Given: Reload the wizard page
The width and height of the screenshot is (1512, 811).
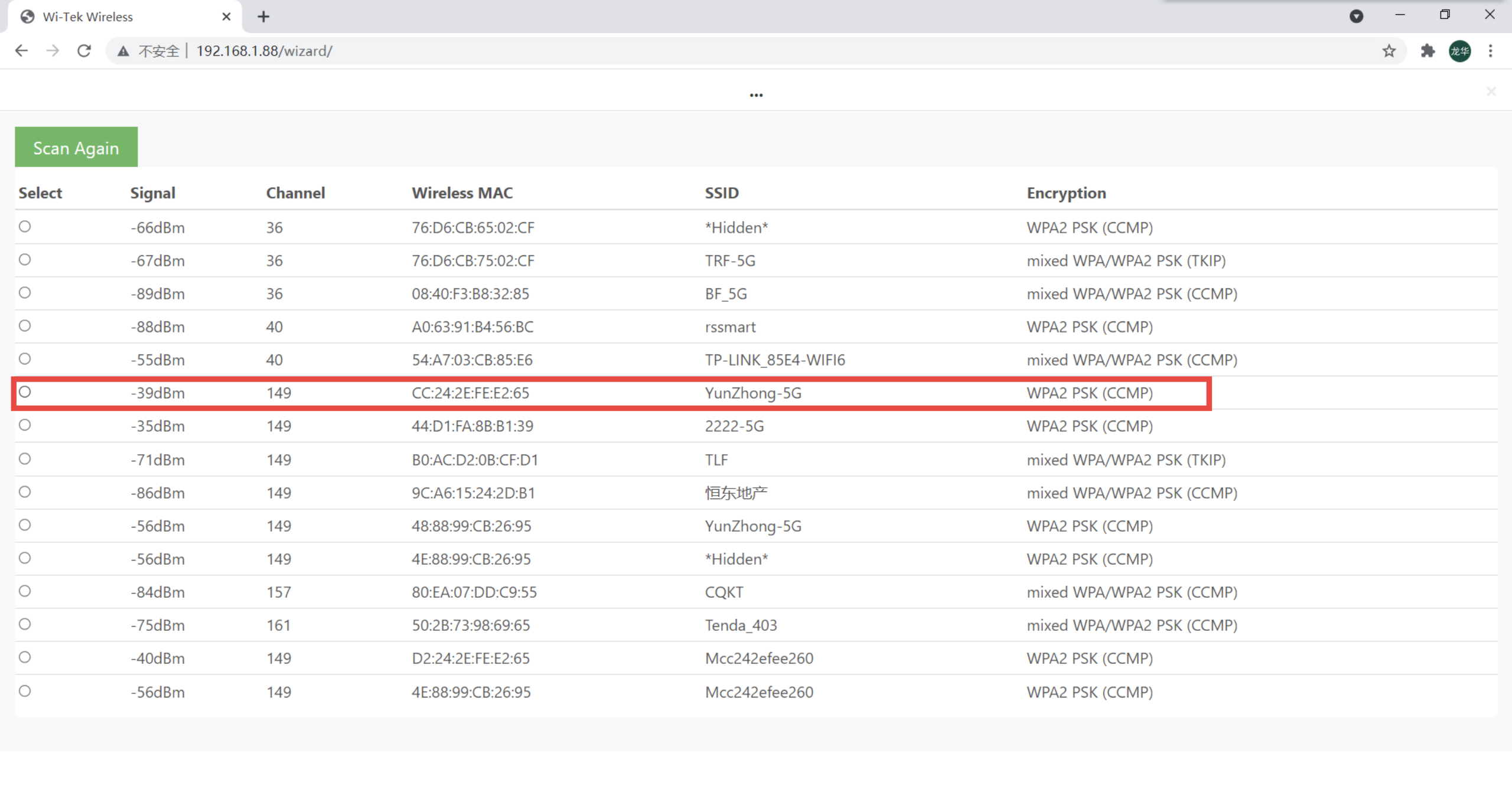Looking at the screenshot, I should tap(84, 51).
